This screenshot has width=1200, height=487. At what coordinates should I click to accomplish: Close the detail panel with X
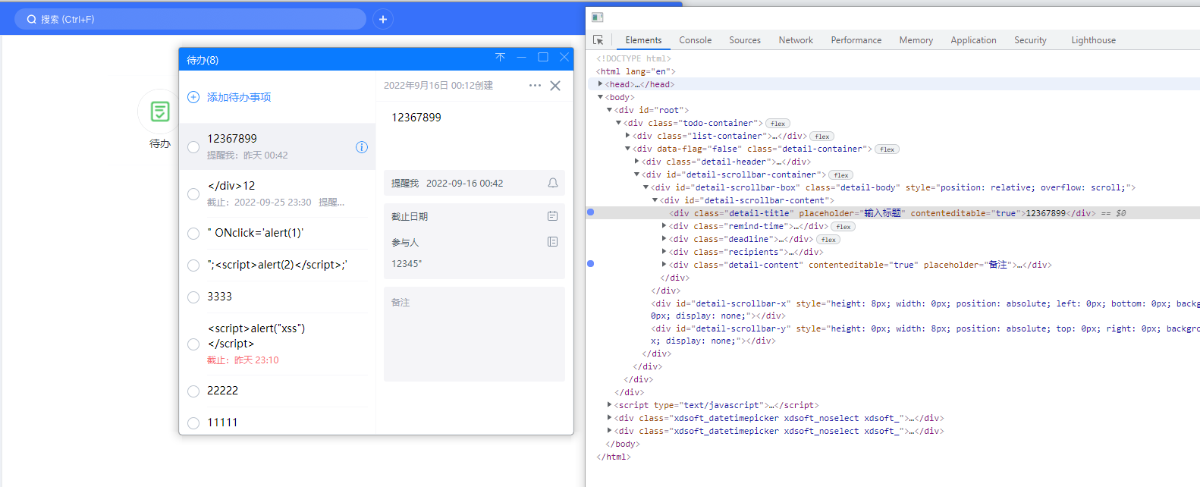coord(556,86)
